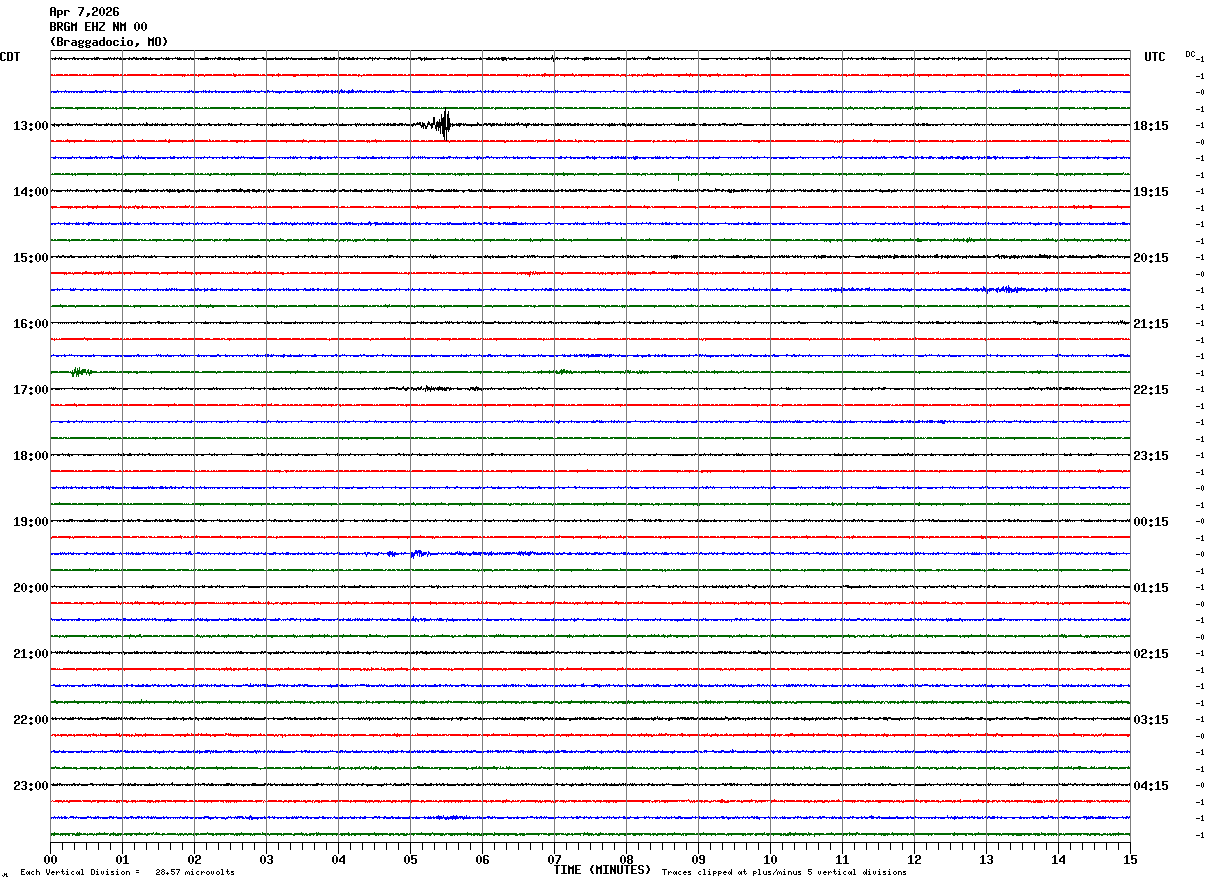Select the 20:00 CDT time label
1210x886 pixels.
31,588
